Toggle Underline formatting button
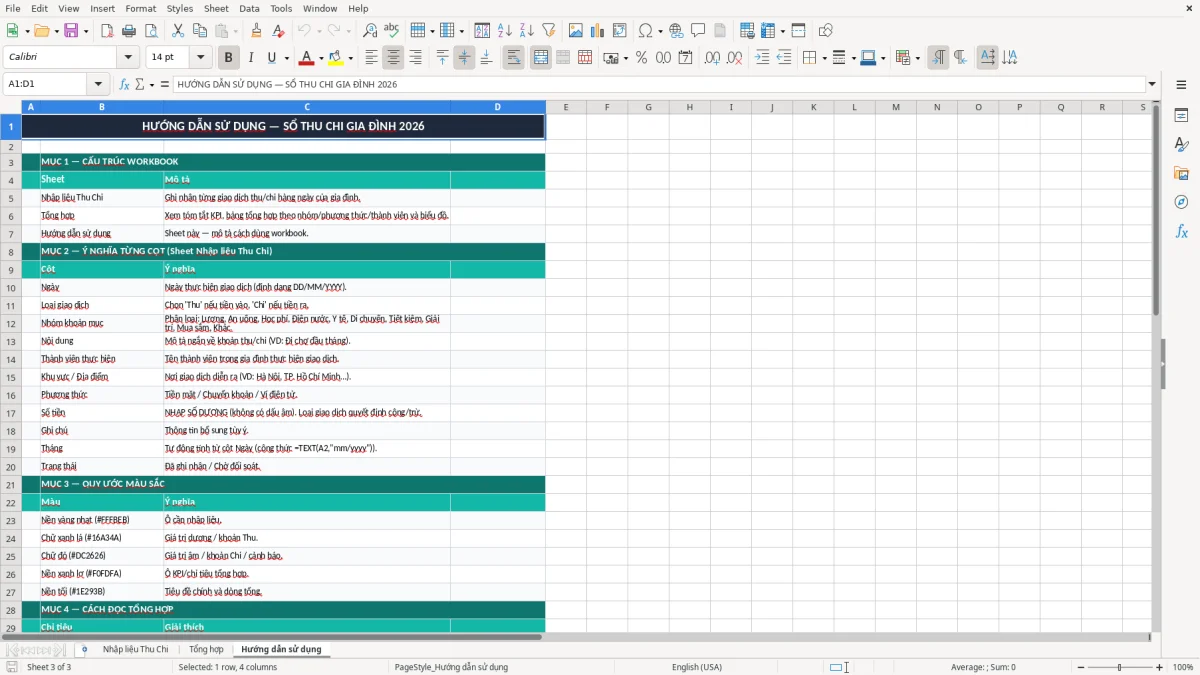This screenshot has width=1200, height=675. point(271,58)
